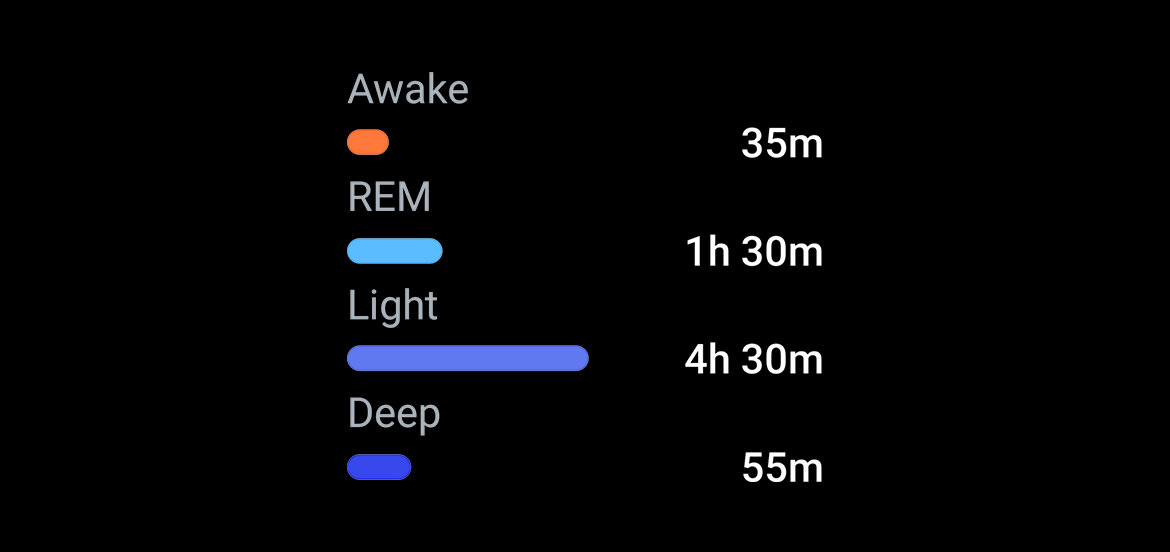
Task: Select the orange Awake bar
Action: click(x=368, y=142)
